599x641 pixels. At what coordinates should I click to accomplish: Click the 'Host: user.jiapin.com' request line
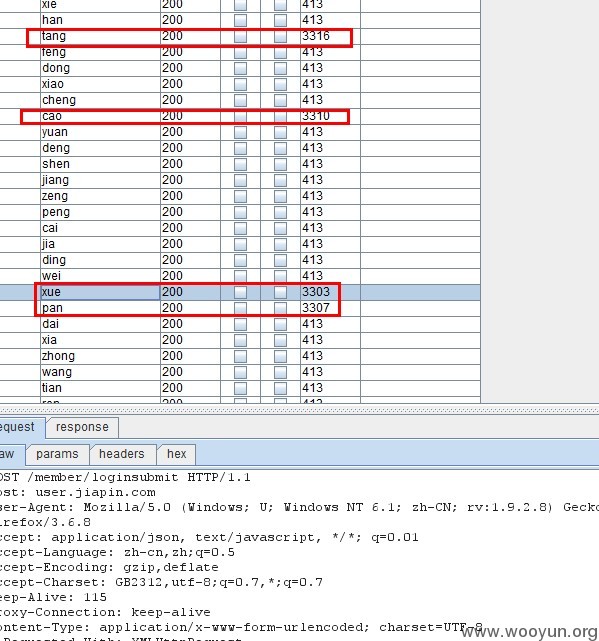tap(78, 493)
